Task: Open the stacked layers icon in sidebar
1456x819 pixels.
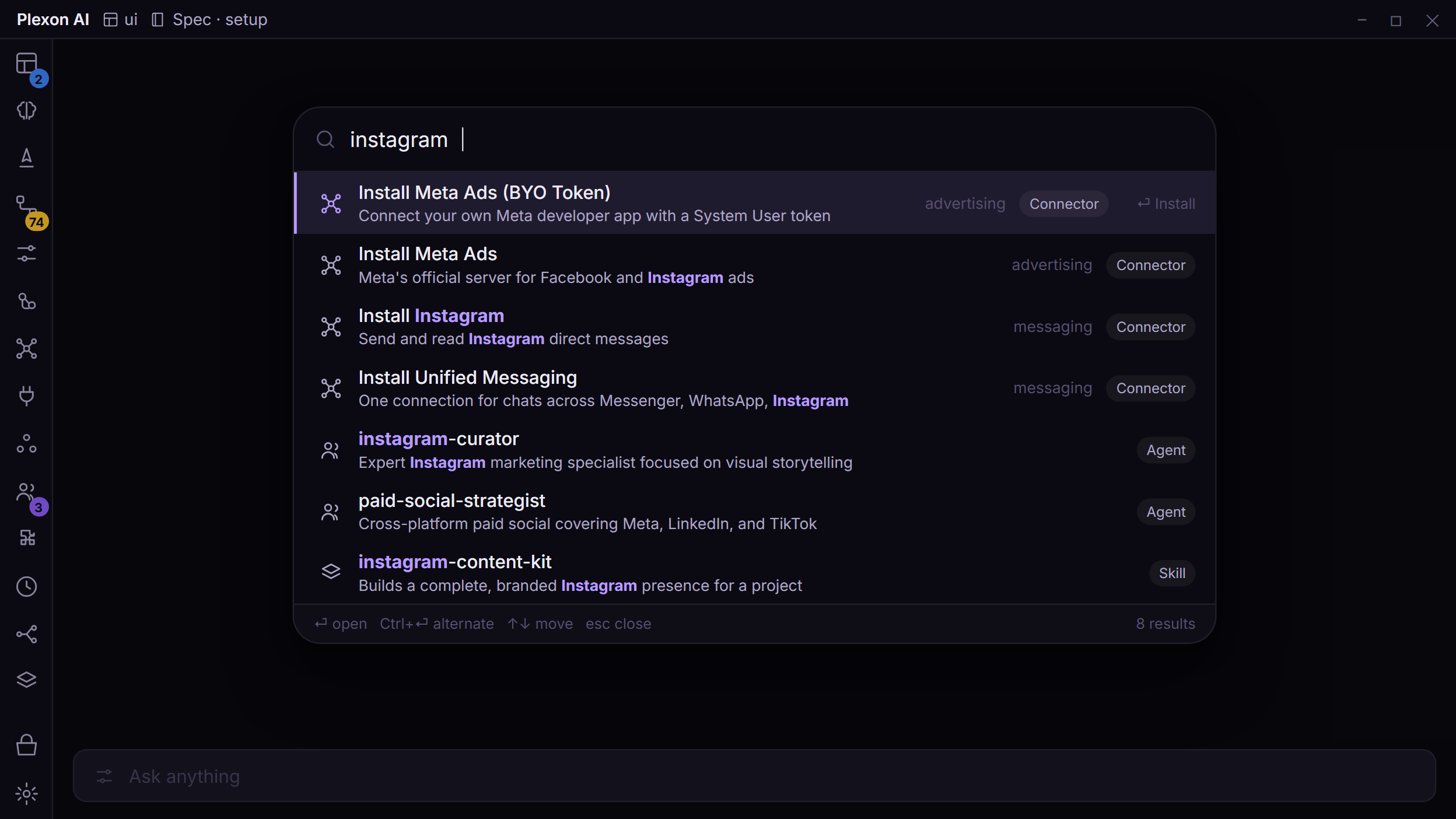Action: tap(27, 680)
